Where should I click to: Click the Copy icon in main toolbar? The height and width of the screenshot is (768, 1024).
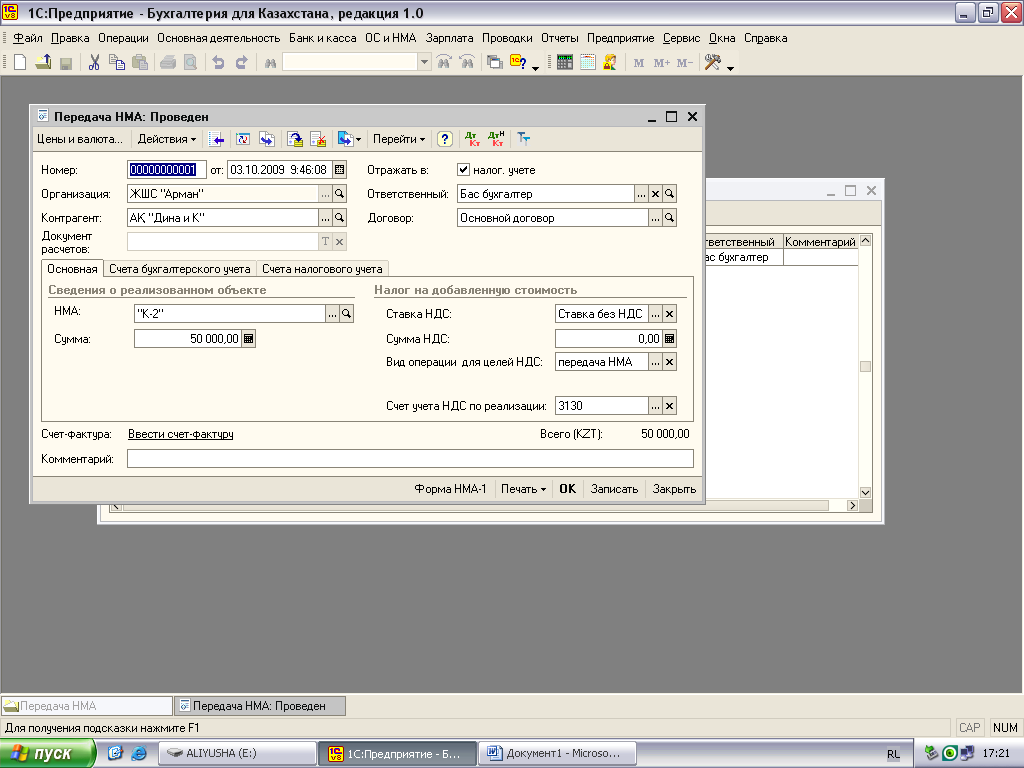[x=117, y=63]
